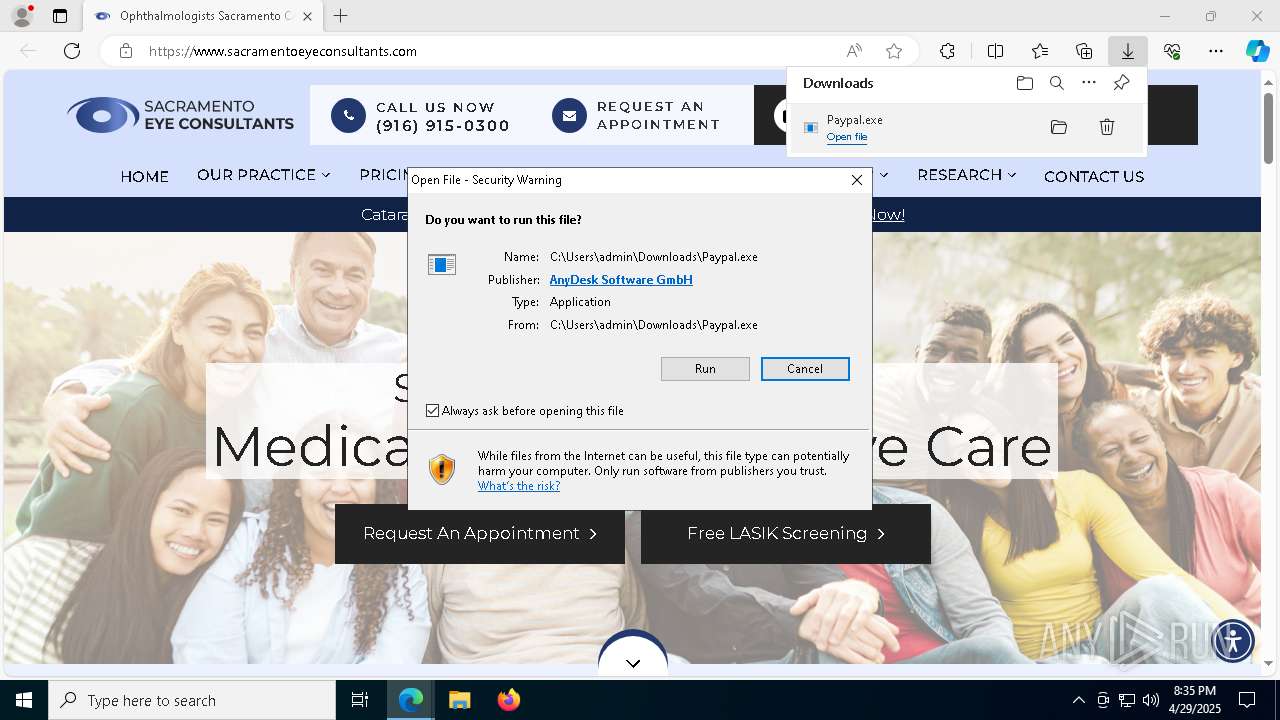Screen dimensions: 1280x720
Task: View site information lock icon
Action: (126, 51)
